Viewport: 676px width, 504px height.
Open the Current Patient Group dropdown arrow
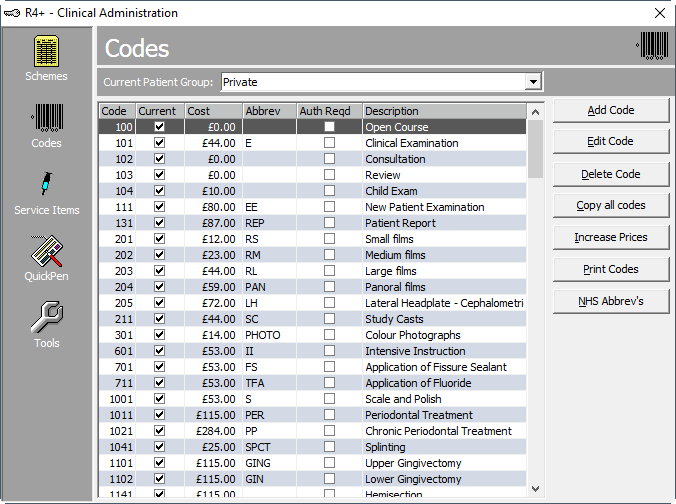[x=533, y=82]
